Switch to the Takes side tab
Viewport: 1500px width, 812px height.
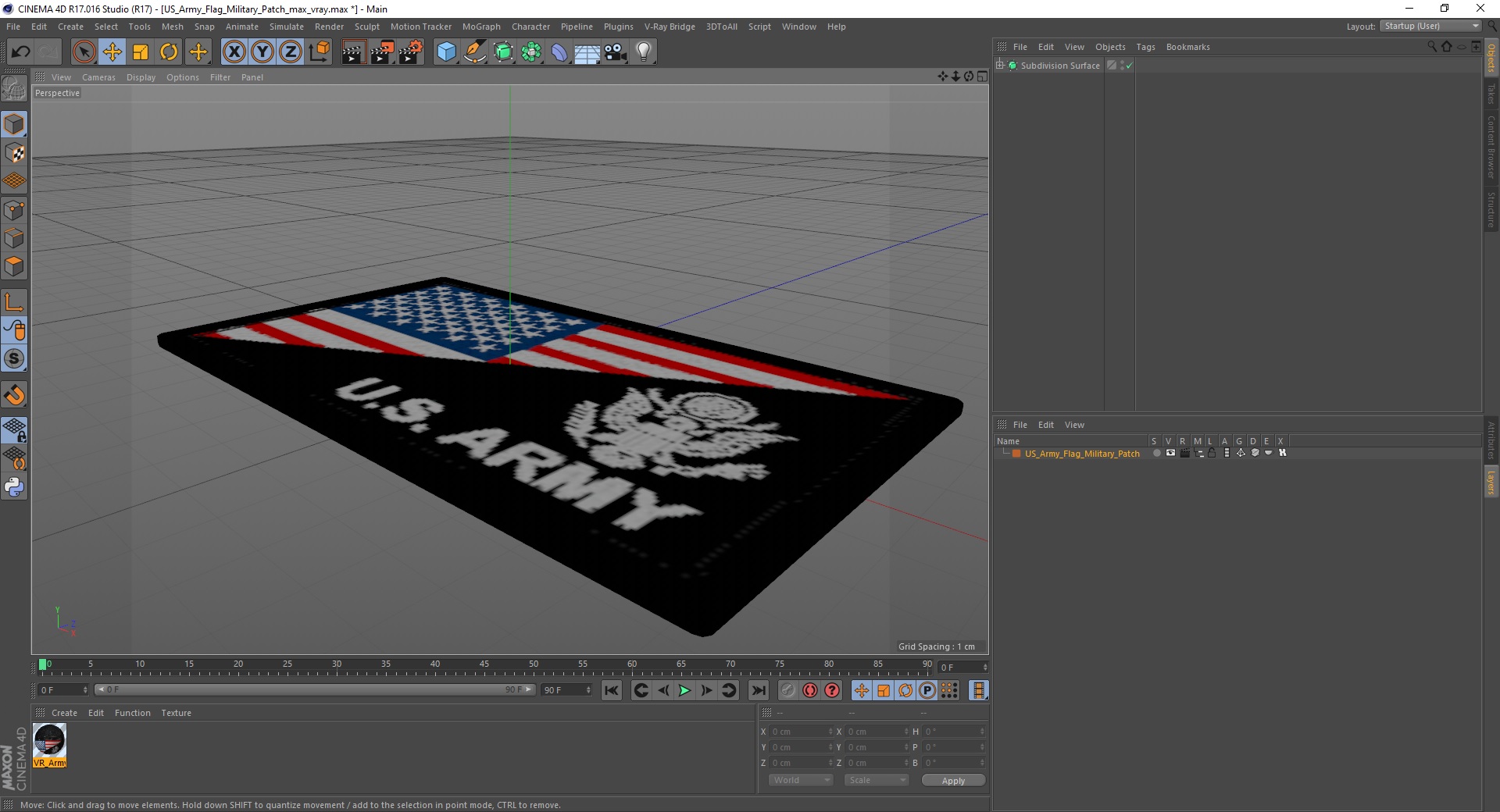(1491, 94)
